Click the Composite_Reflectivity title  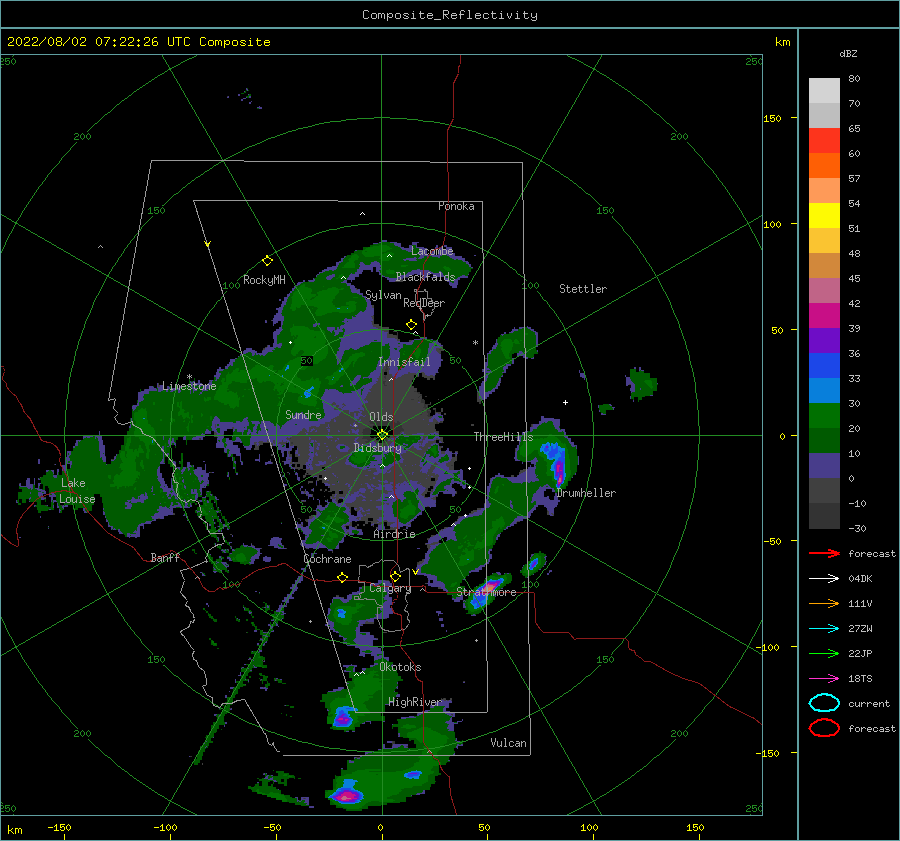[x=450, y=15]
